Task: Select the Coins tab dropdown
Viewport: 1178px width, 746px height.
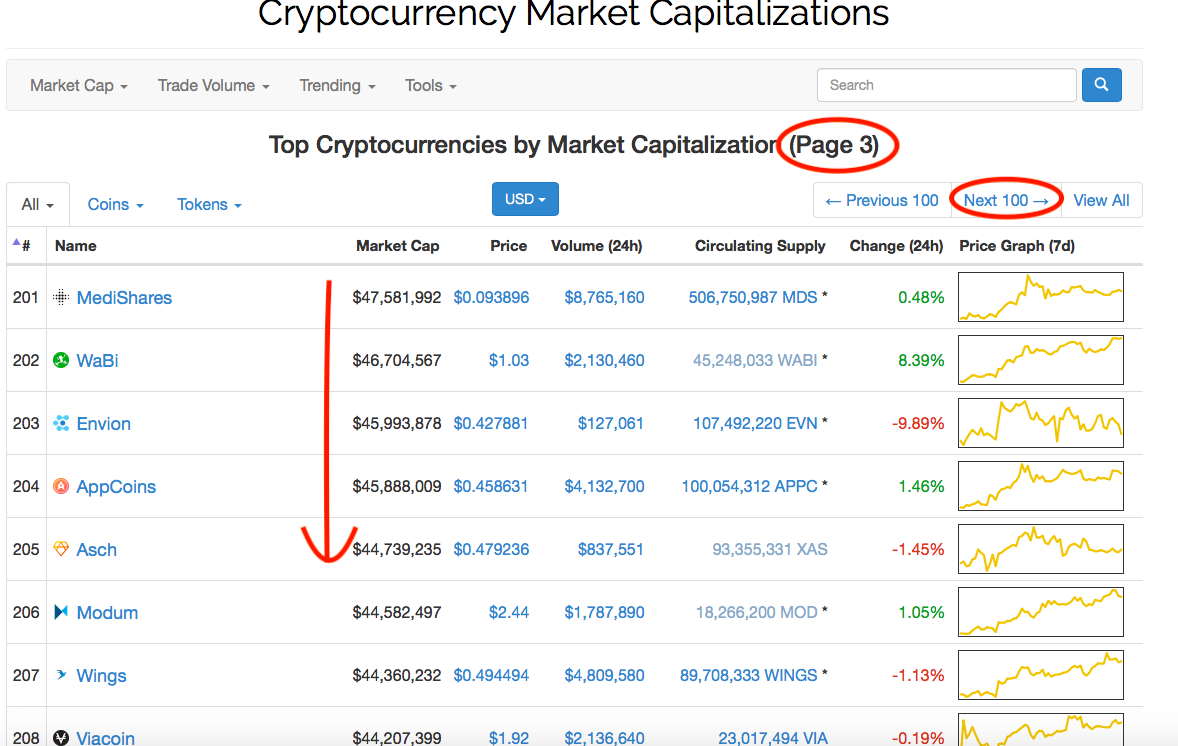Action: [x=116, y=204]
